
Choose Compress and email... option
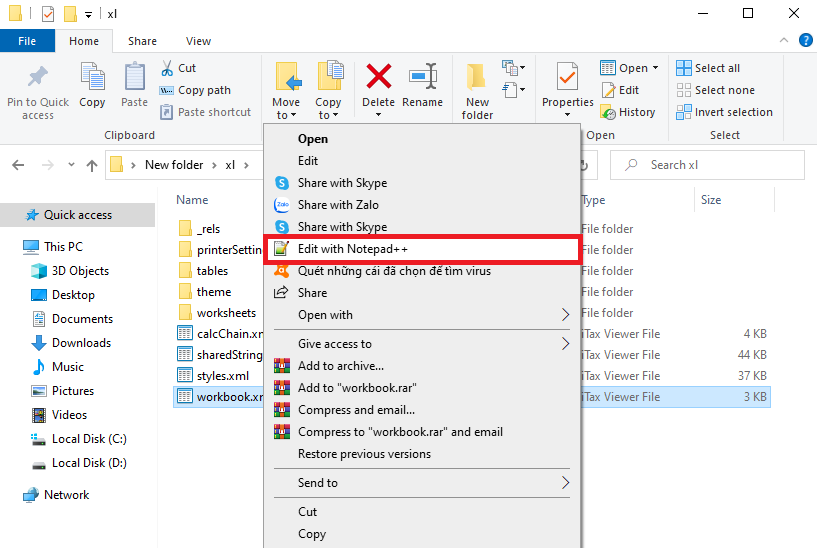coord(356,410)
